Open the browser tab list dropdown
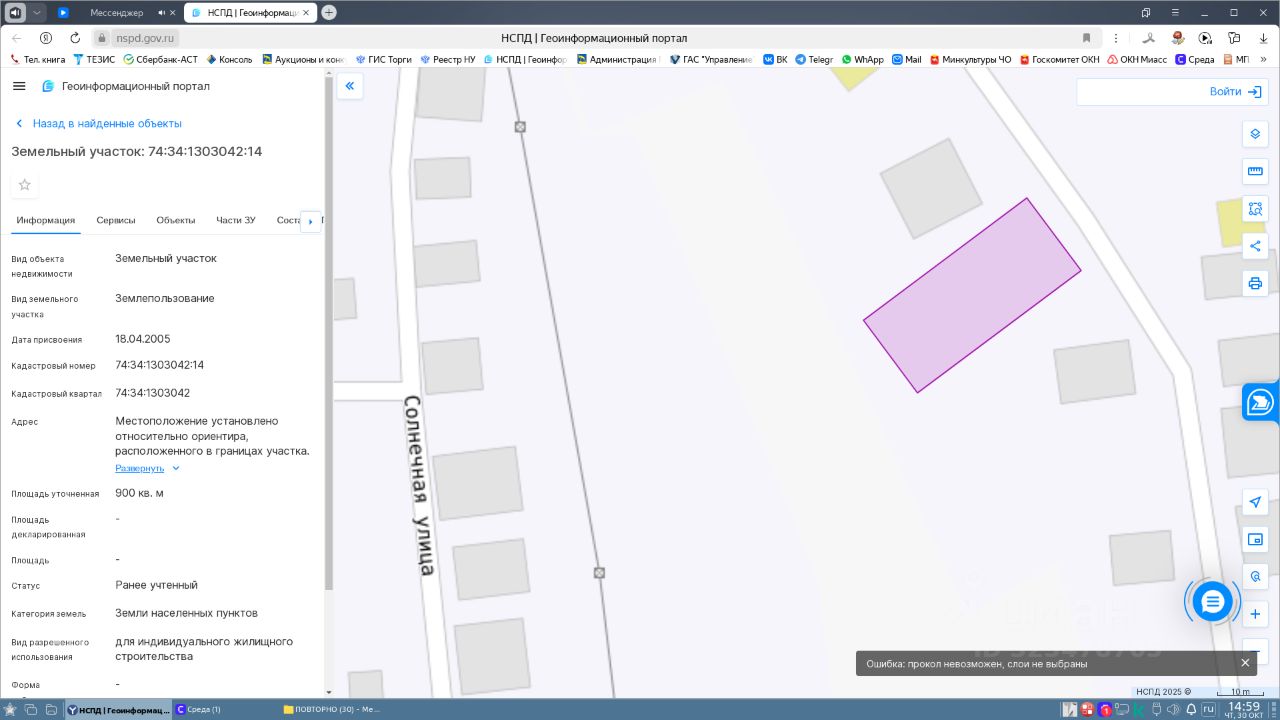 pos(37,12)
